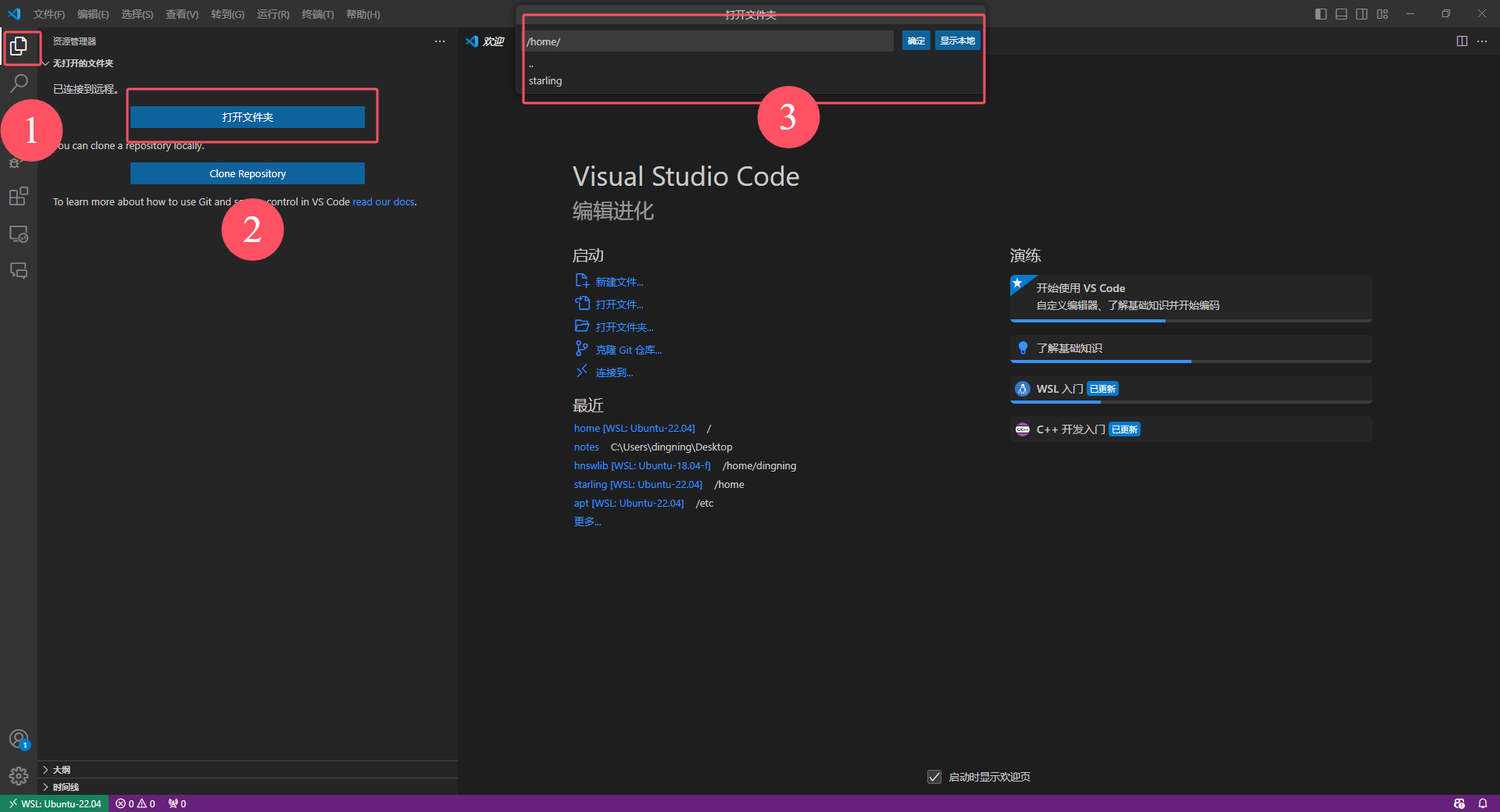The width and height of the screenshot is (1500, 812).
Task: Click the /home/ folder path input
Action: click(x=709, y=41)
